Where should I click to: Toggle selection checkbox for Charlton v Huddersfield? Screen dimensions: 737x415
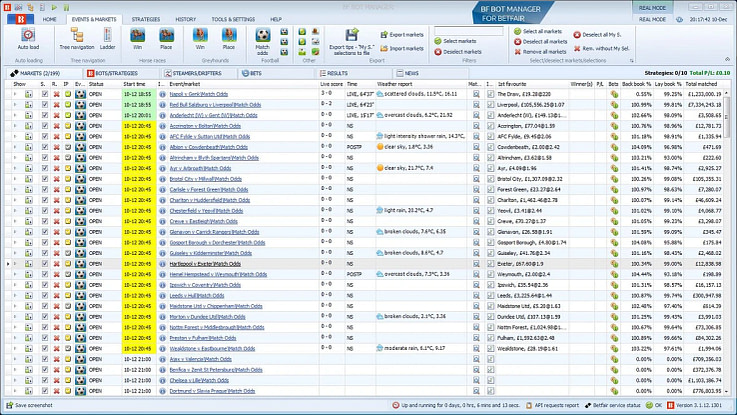click(x=45, y=200)
